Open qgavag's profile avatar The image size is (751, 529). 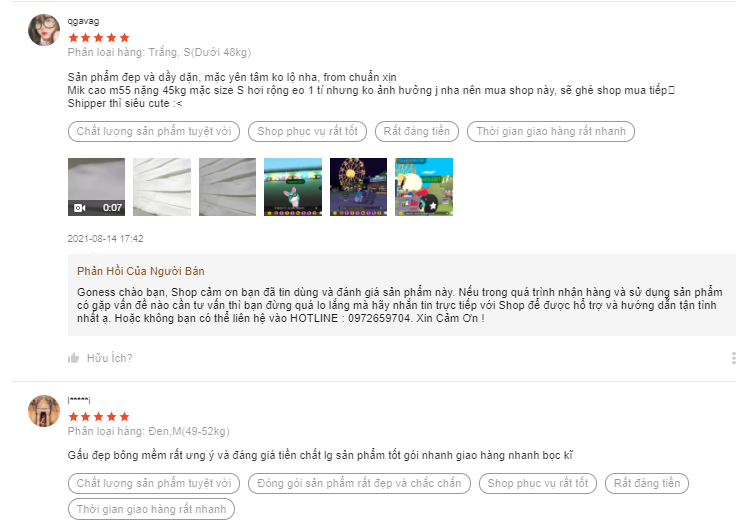[44, 30]
